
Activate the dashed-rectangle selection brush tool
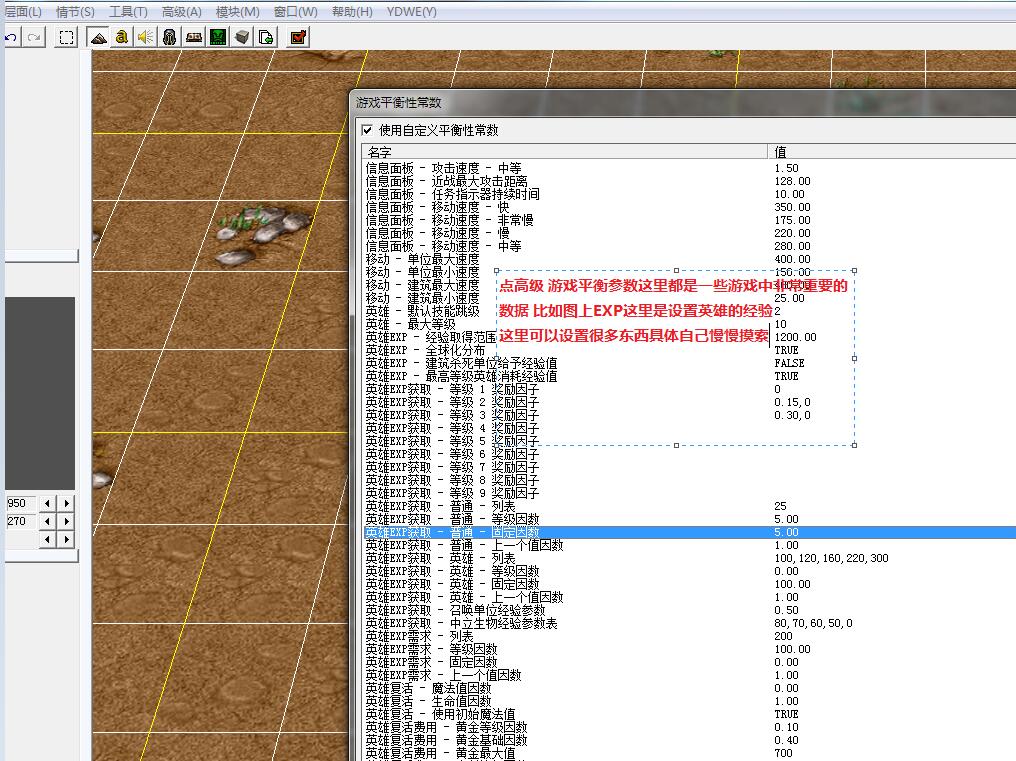[x=66, y=37]
